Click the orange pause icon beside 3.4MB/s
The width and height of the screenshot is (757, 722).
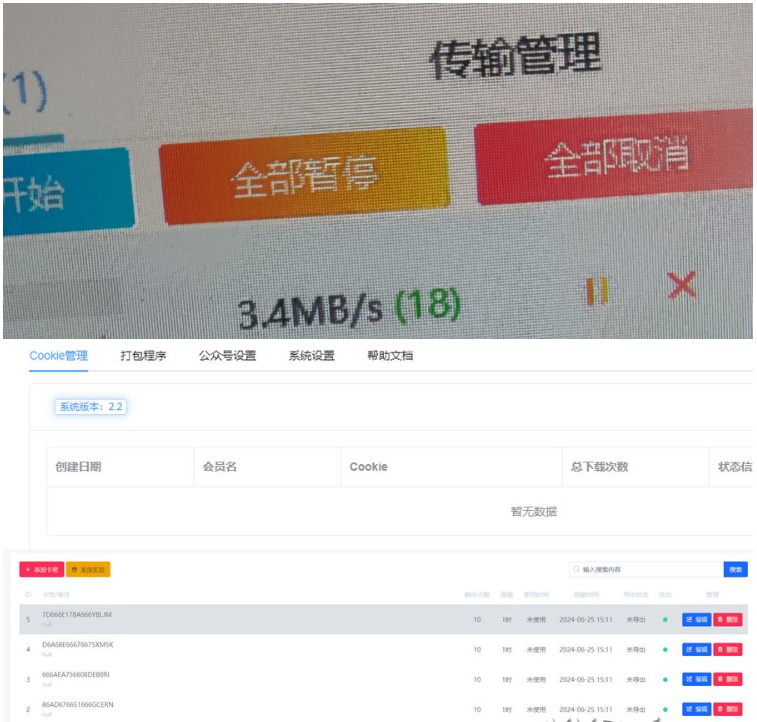pos(597,291)
